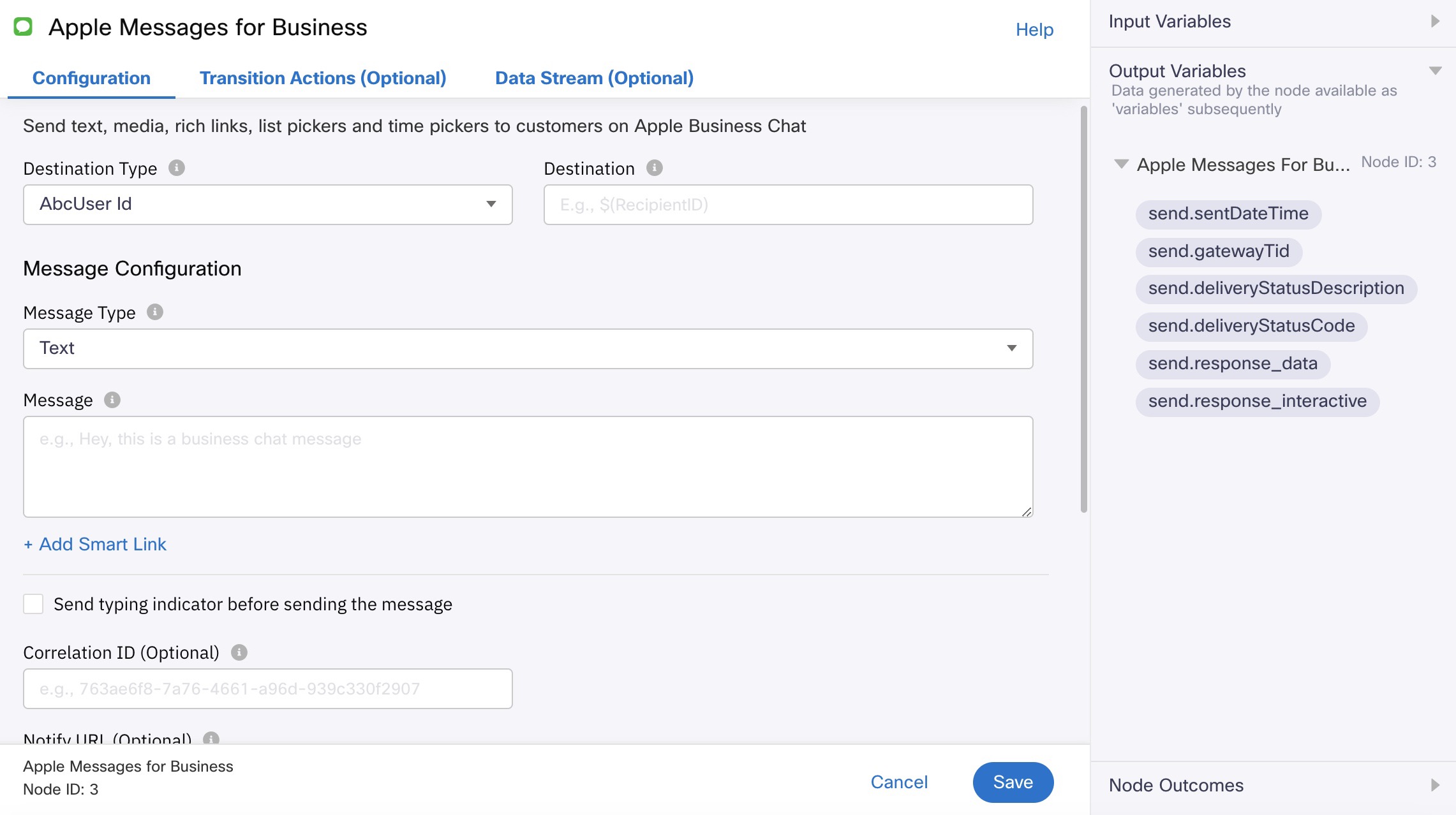The height and width of the screenshot is (815, 1456).
Task: Click the Correlation ID info icon
Action: [239, 652]
